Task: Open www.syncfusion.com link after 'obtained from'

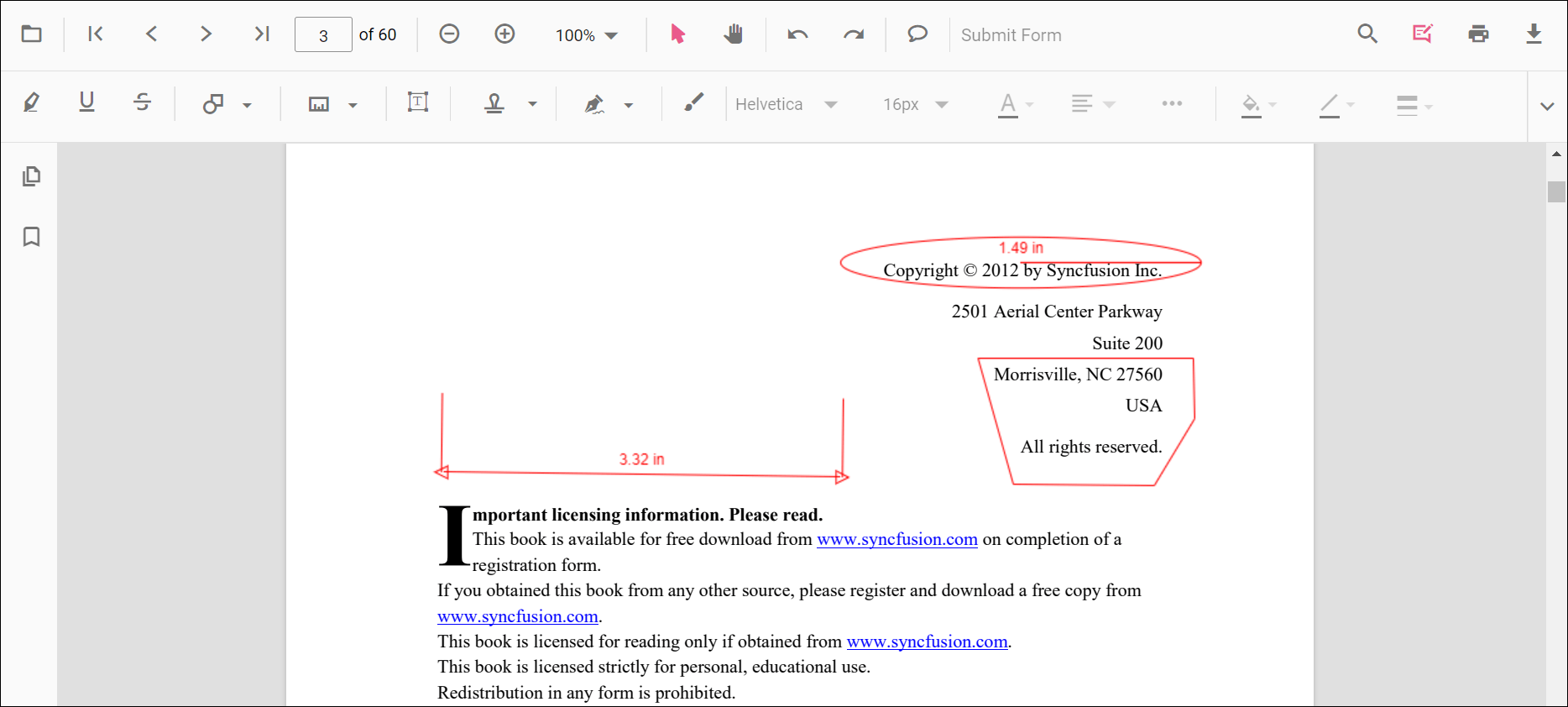Action: click(x=927, y=642)
